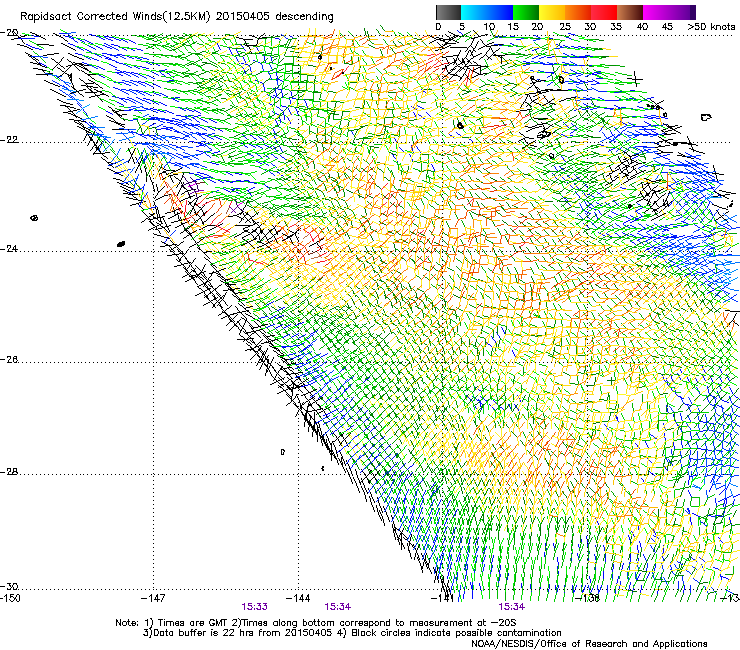The width and height of the screenshot is (740, 650).
Task: Click the legend value '25' label
Action: pyautogui.click(x=564, y=27)
